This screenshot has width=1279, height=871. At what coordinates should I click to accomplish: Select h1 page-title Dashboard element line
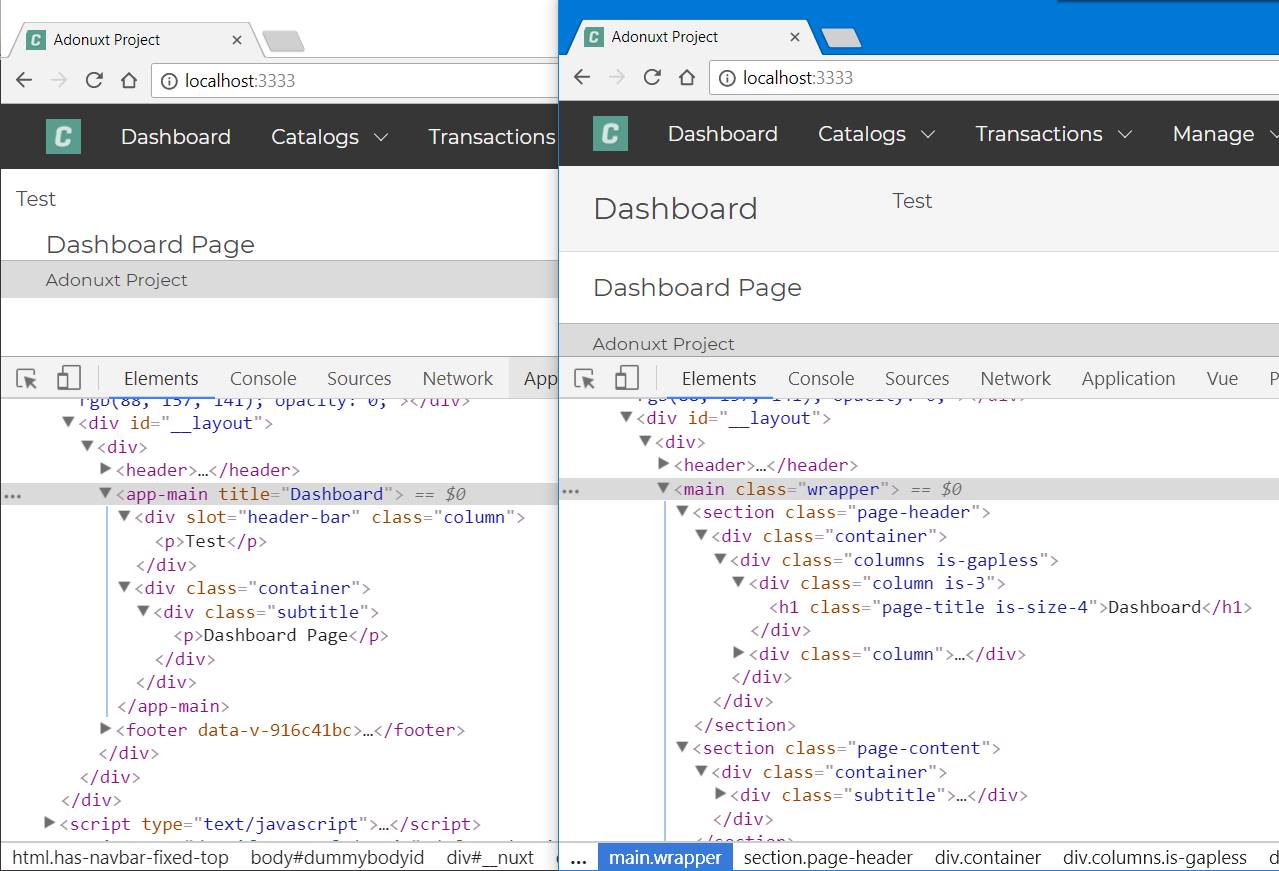click(x=1010, y=607)
